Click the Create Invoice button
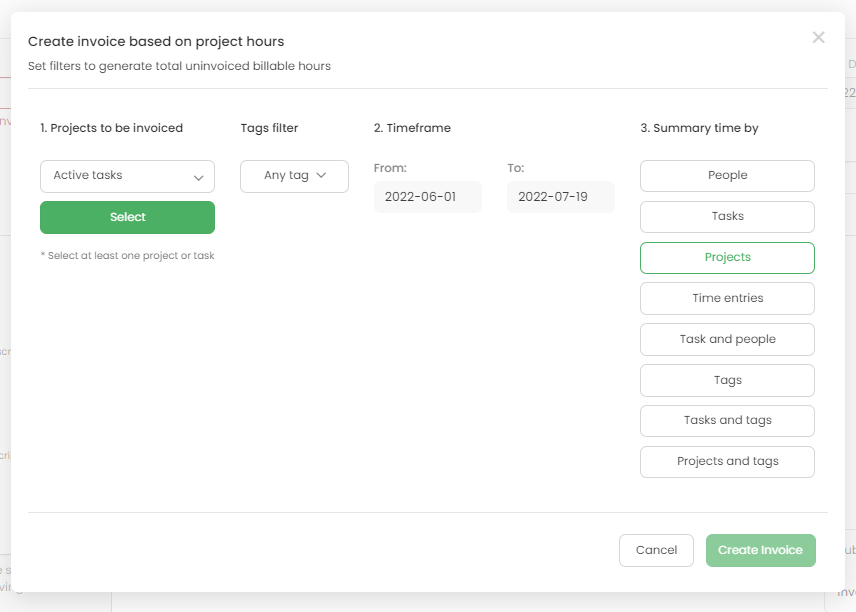The width and height of the screenshot is (856, 612). pyautogui.click(x=760, y=551)
